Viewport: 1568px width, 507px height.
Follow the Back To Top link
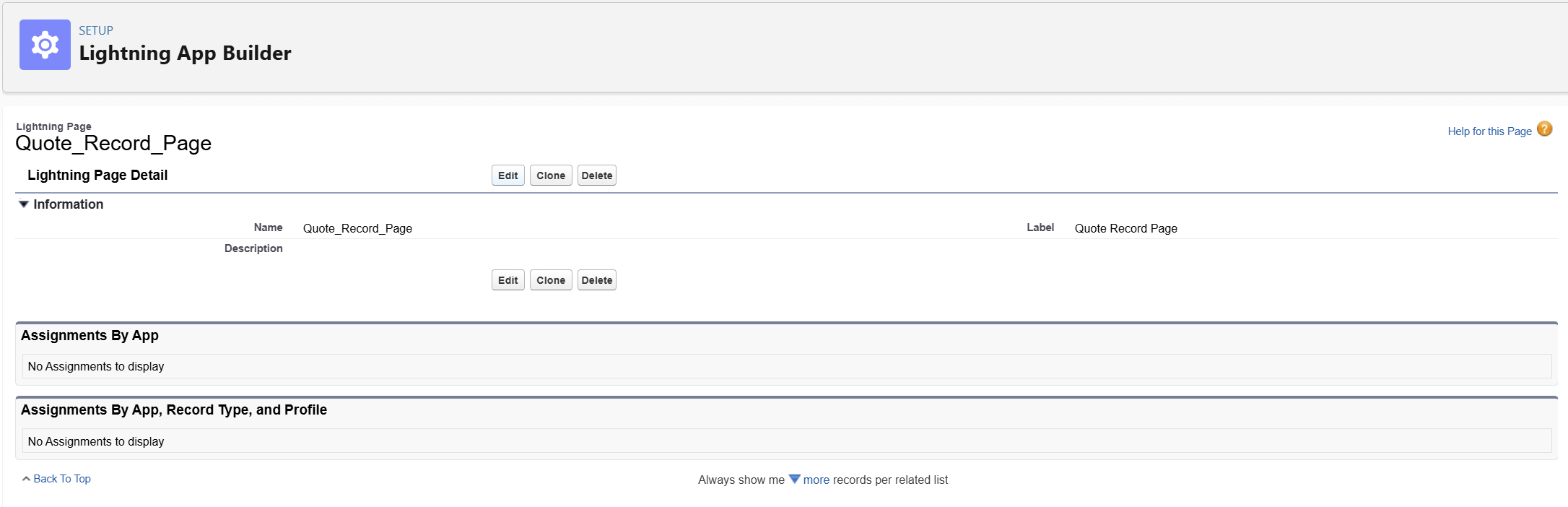tap(62, 479)
